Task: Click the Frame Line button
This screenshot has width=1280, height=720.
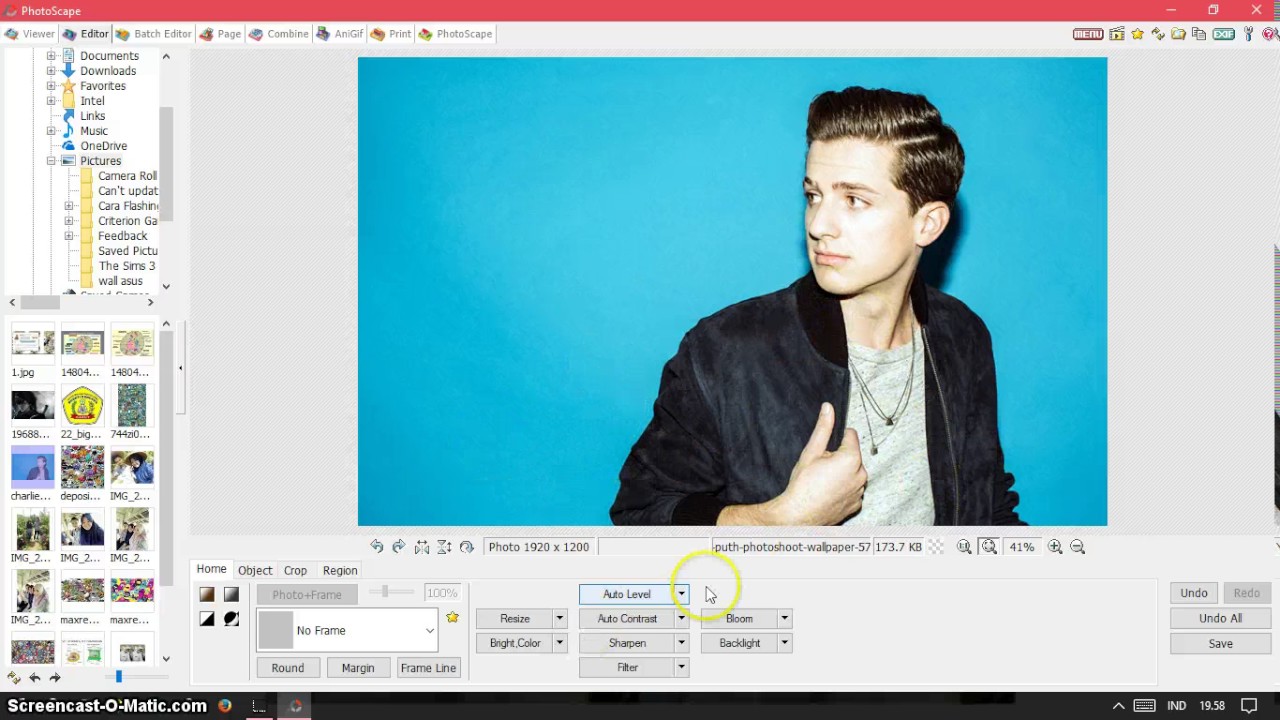Action: [x=428, y=668]
